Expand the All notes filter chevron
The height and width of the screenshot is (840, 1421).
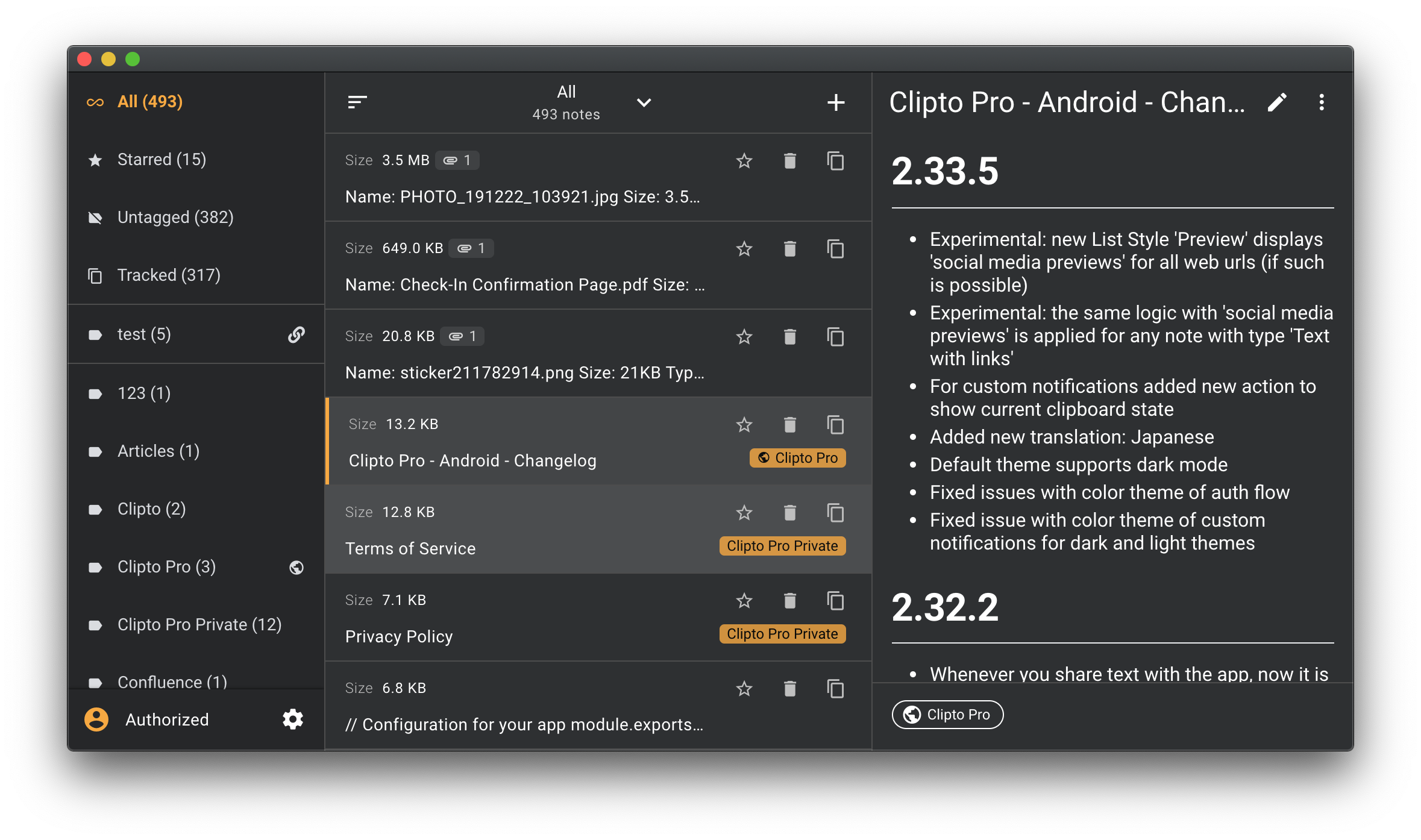(644, 102)
